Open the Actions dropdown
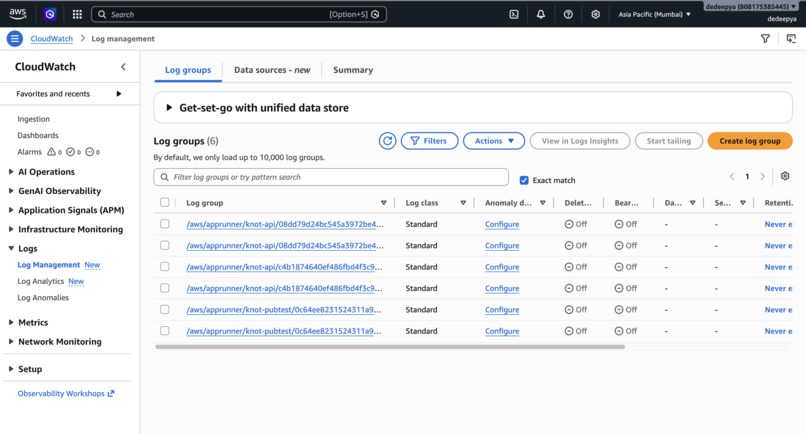This screenshot has height=434, width=806. tap(494, 141)
